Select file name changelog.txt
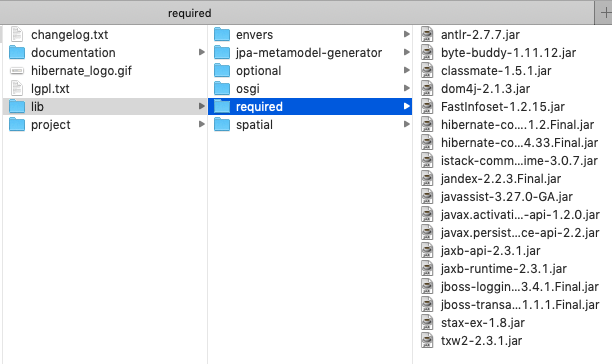612x364 pixels. tap(69, 35)
